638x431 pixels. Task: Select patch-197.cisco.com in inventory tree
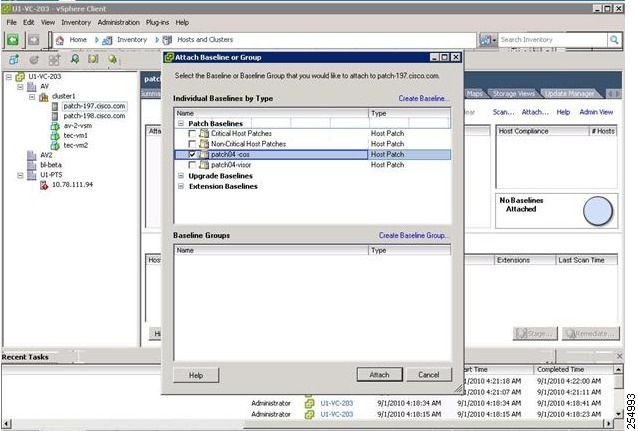click(x=94, y=106)
